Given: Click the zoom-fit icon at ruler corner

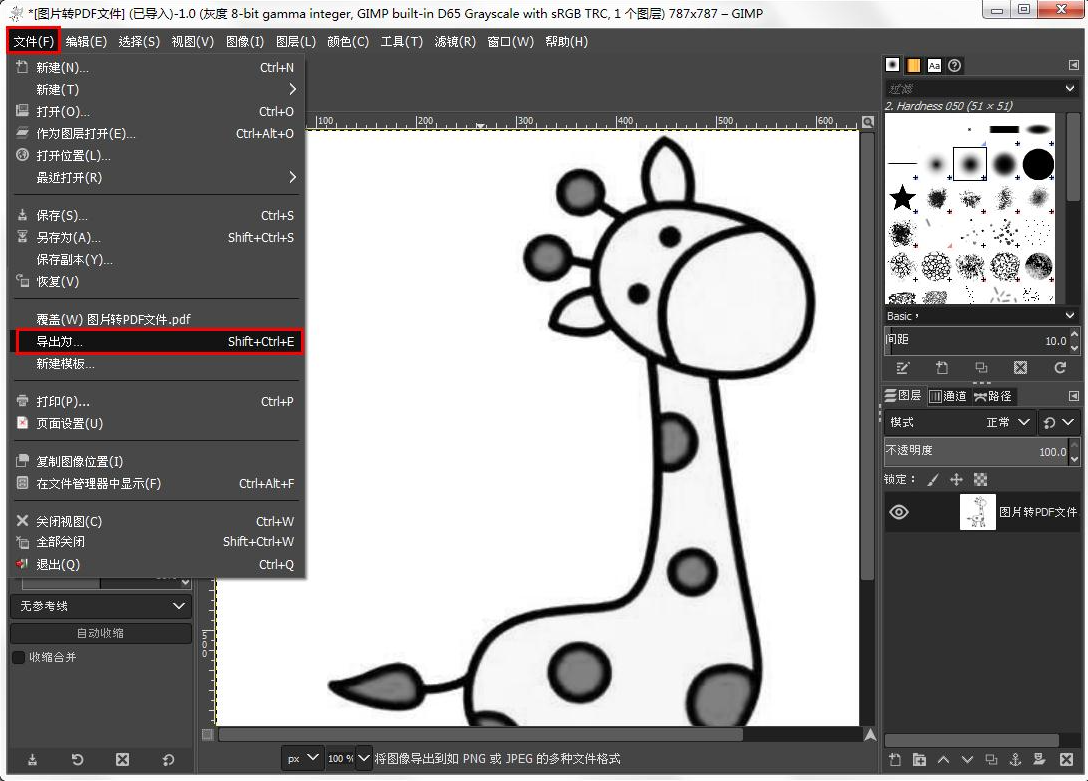Looking at the screenshot, I should pos(867,122).
